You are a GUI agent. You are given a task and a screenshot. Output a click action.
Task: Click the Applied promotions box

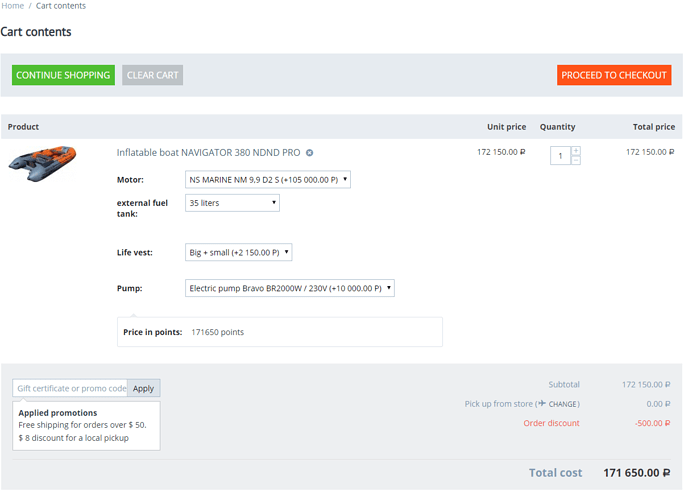[x=86, y=425]
